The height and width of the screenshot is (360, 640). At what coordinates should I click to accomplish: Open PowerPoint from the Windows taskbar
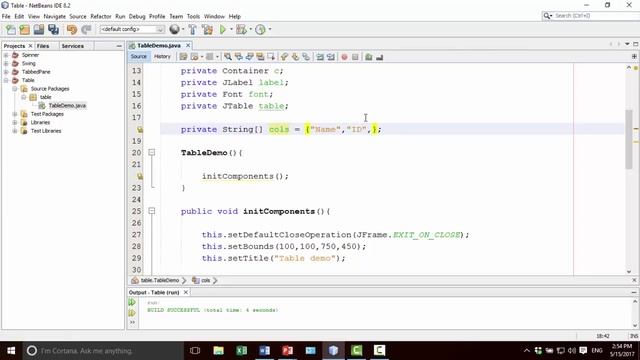287,350
